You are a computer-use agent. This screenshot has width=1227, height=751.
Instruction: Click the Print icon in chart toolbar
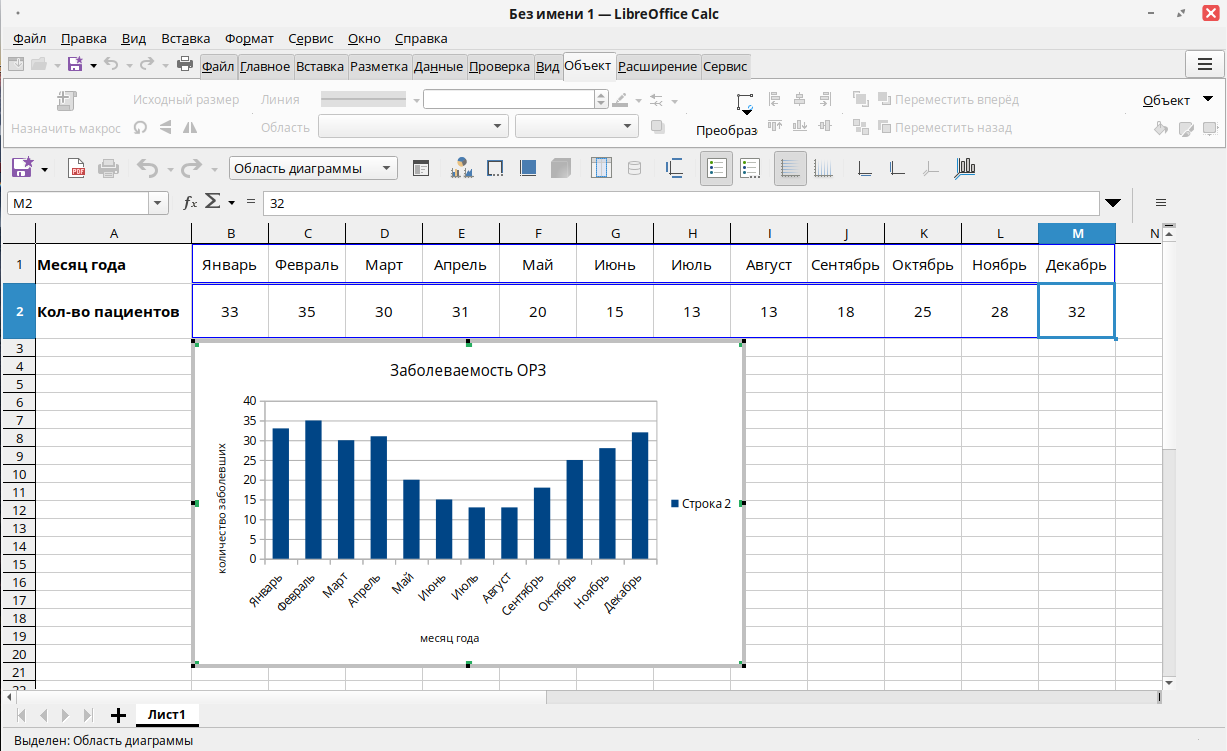click(108, 168)
